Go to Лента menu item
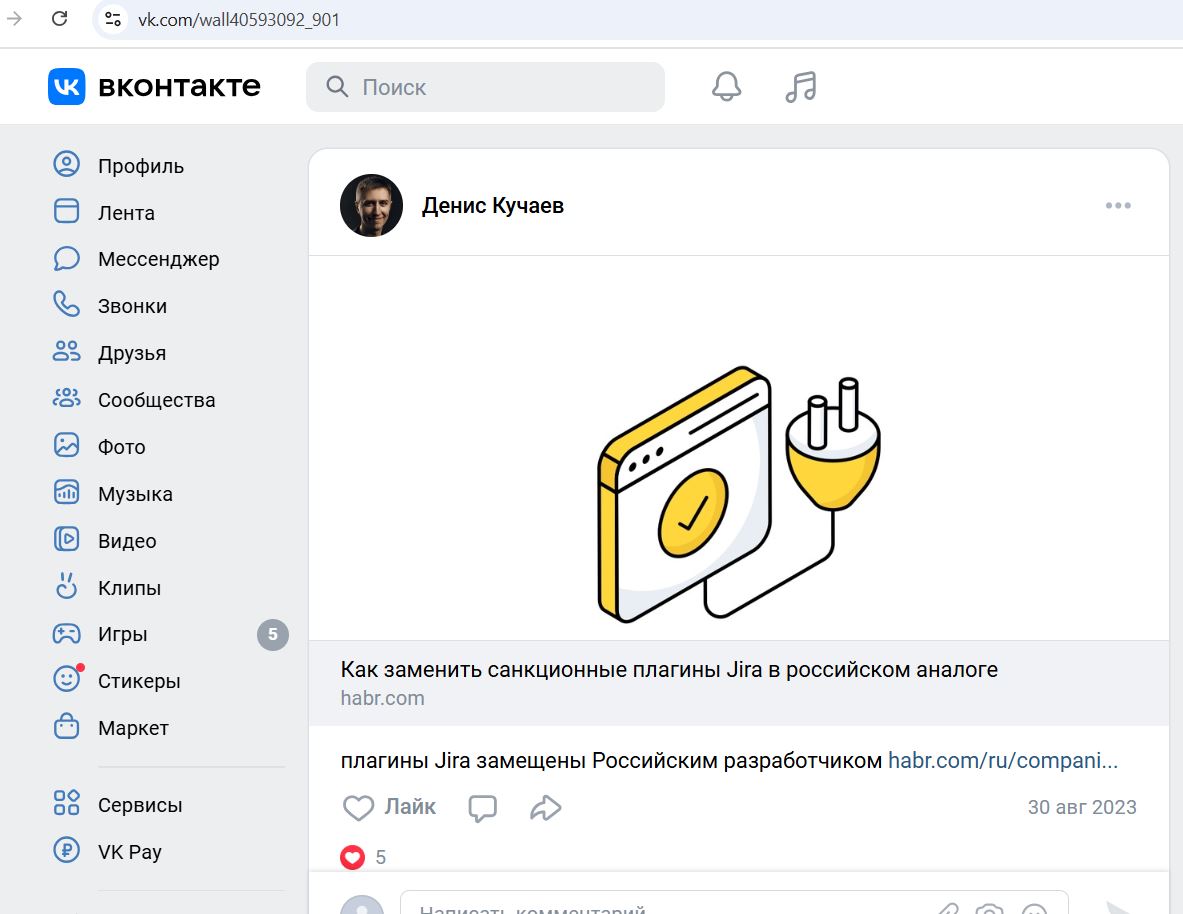This screenshot has width=1183, height=914. pos(126,213)
